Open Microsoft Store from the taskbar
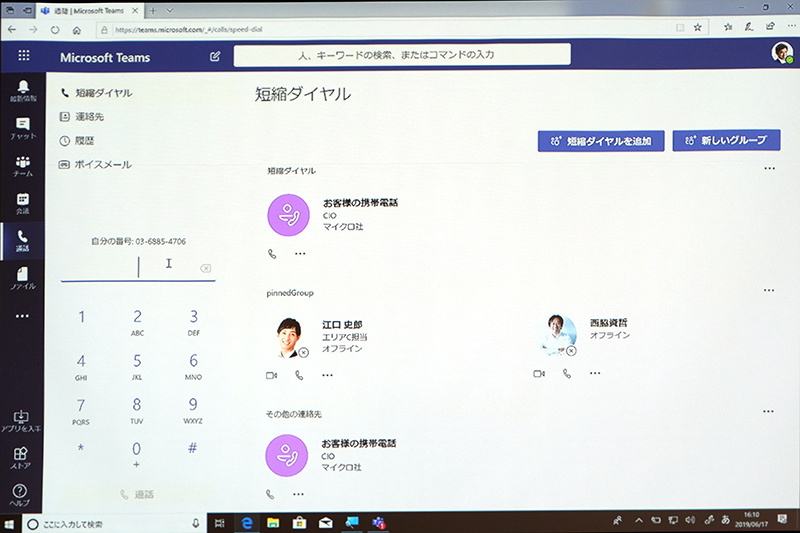Screen dimensions: 800x533 click(299, 523)
